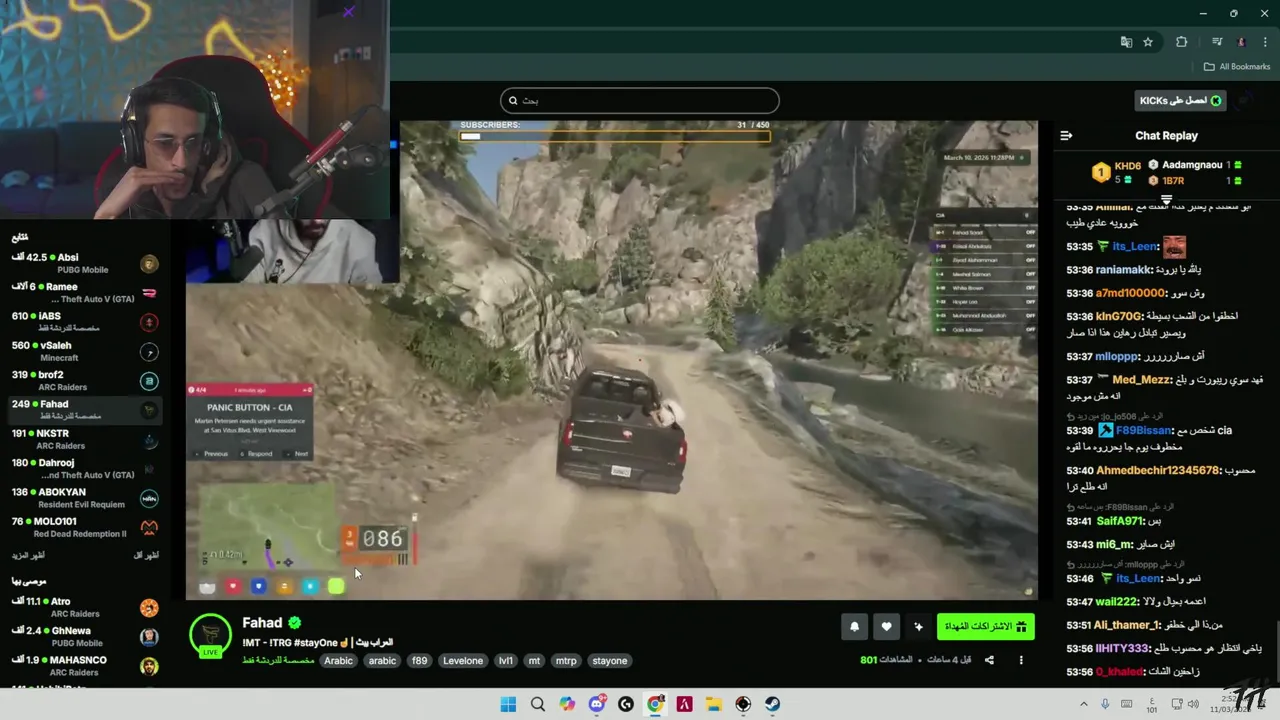Click the brof2 channel avatar icon
The width and height of the screenshot is (1280, 720).
pyautogui.click(x=149, y=381)
